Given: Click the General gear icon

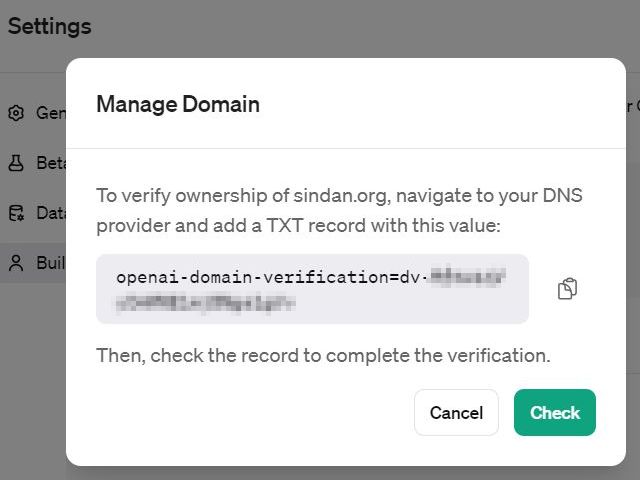Looking at the screenshot, I should point(16,113).
